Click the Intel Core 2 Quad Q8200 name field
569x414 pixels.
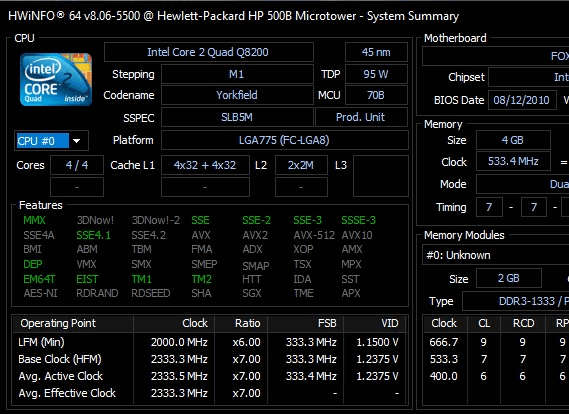point(209,52)
